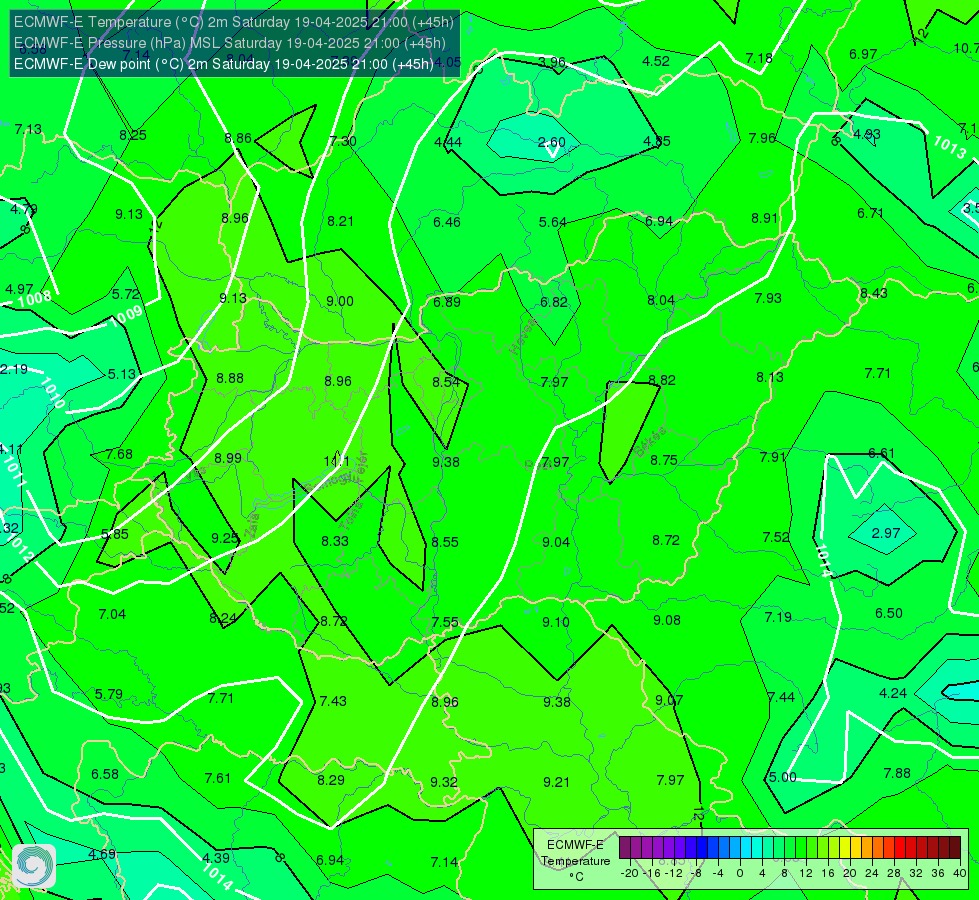Click the 8.91 grid value
979x900 pixels.
[764, 218]
